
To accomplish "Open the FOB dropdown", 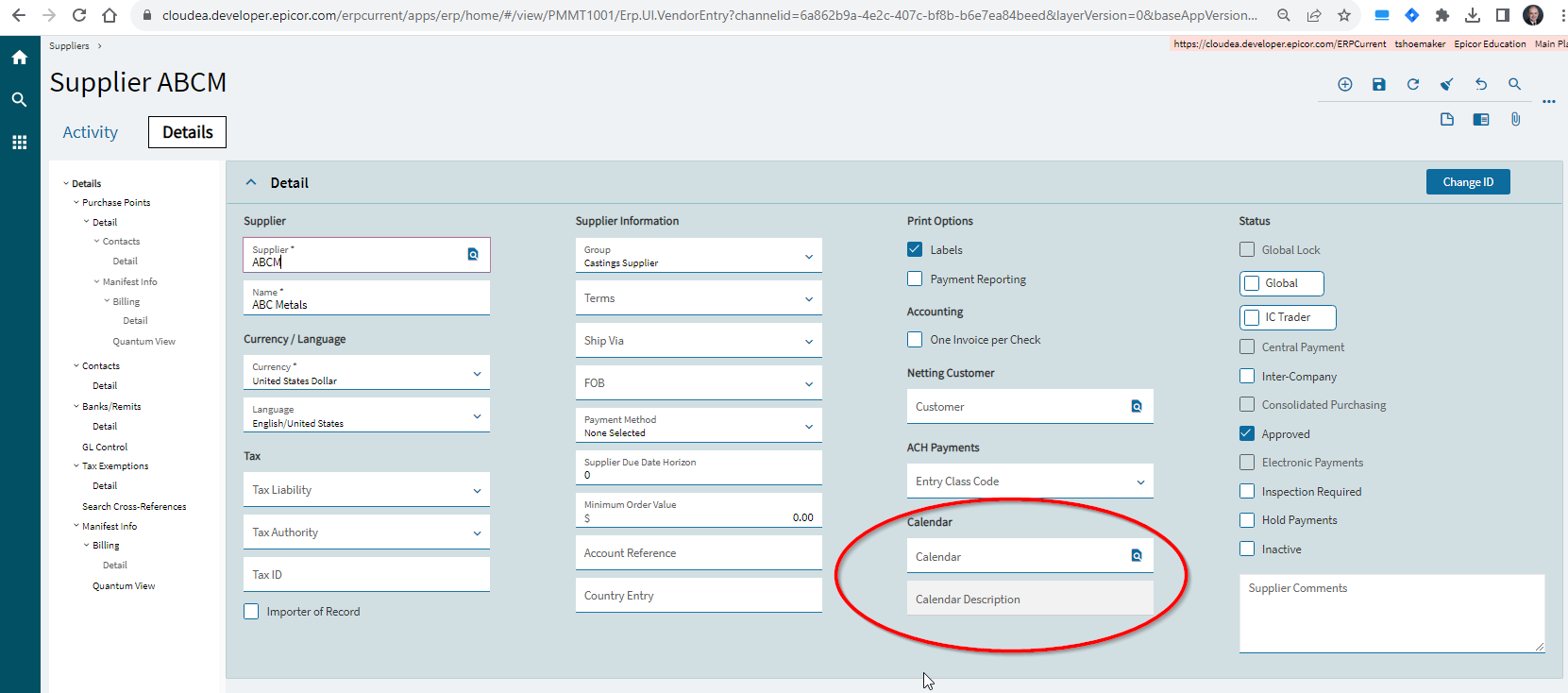I will pos(699,383).
